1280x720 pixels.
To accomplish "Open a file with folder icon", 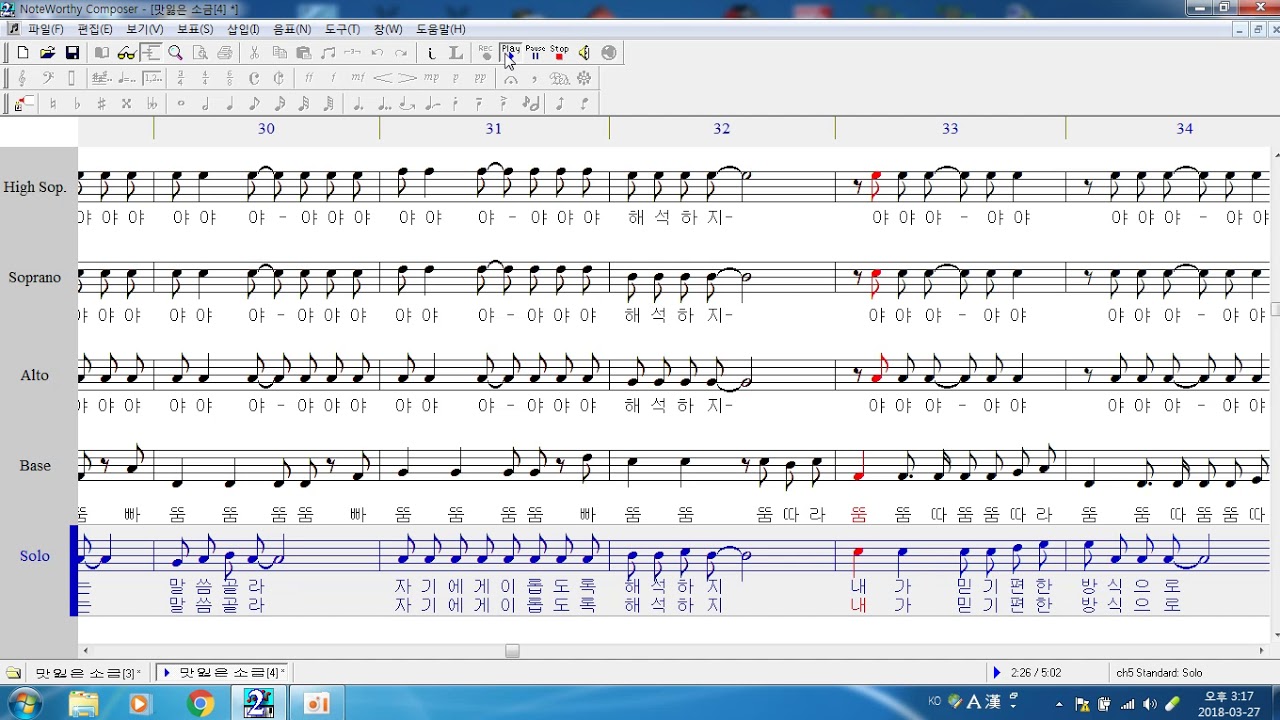I will click(47, 53).
